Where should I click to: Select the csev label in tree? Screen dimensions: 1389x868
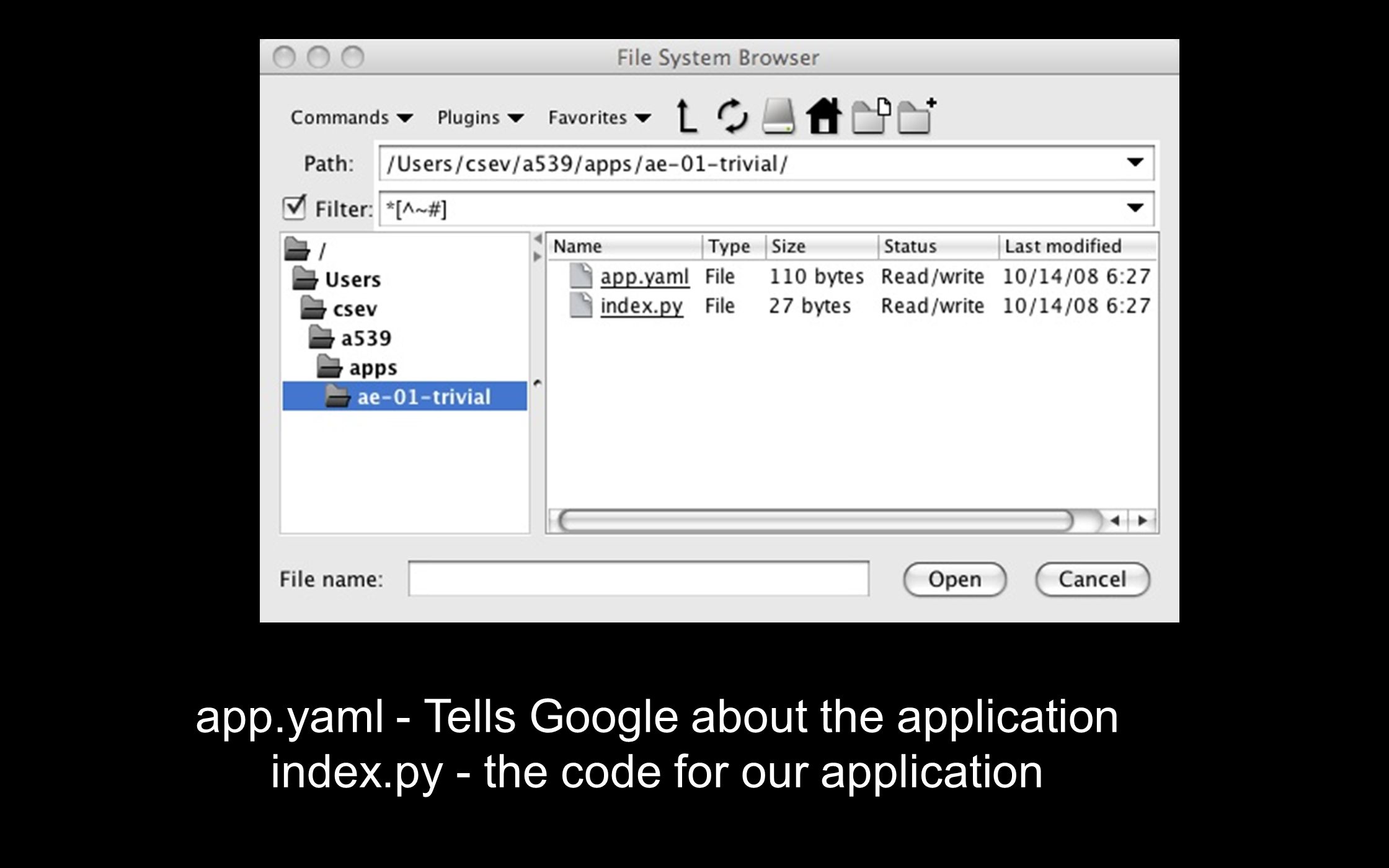click(355, 309)
